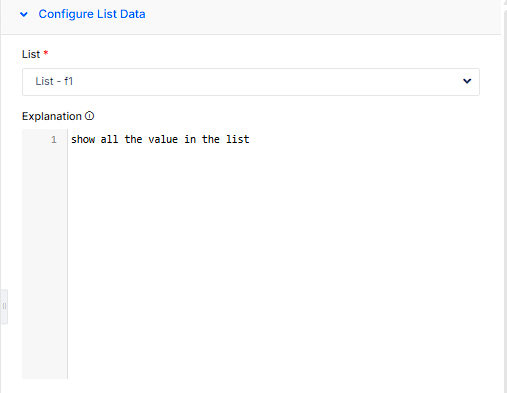This screenshot has height=393, width=507.
Task: Select line number 1 in the gutter
Action: 54,139
